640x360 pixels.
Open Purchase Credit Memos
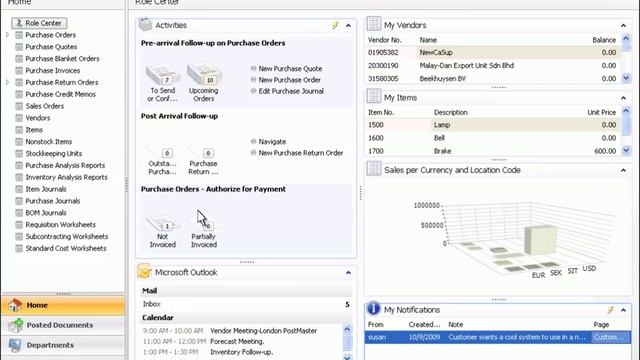[x=60, y=94]
